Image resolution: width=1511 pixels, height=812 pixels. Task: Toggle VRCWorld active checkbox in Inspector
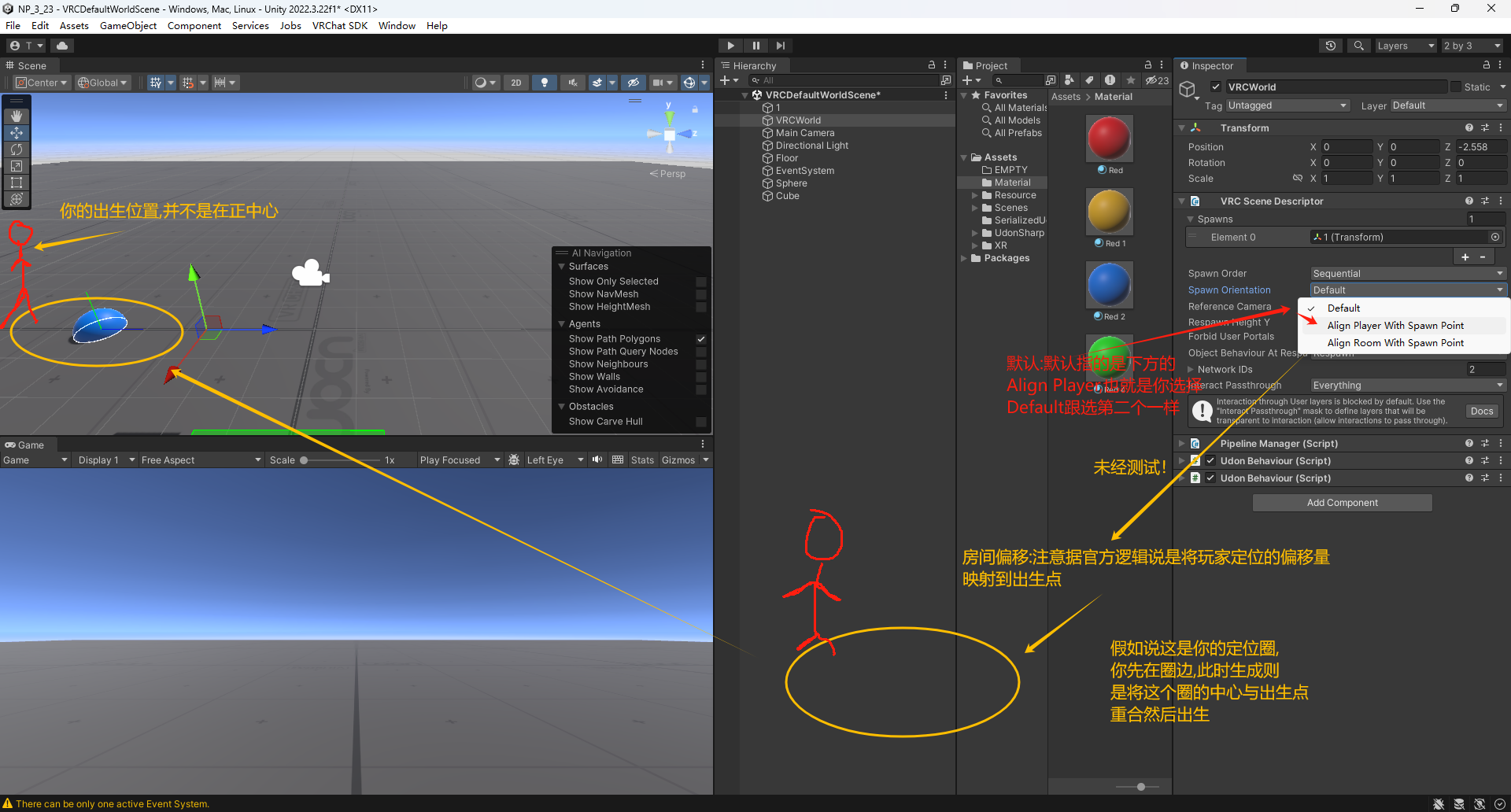point(1215,87)
